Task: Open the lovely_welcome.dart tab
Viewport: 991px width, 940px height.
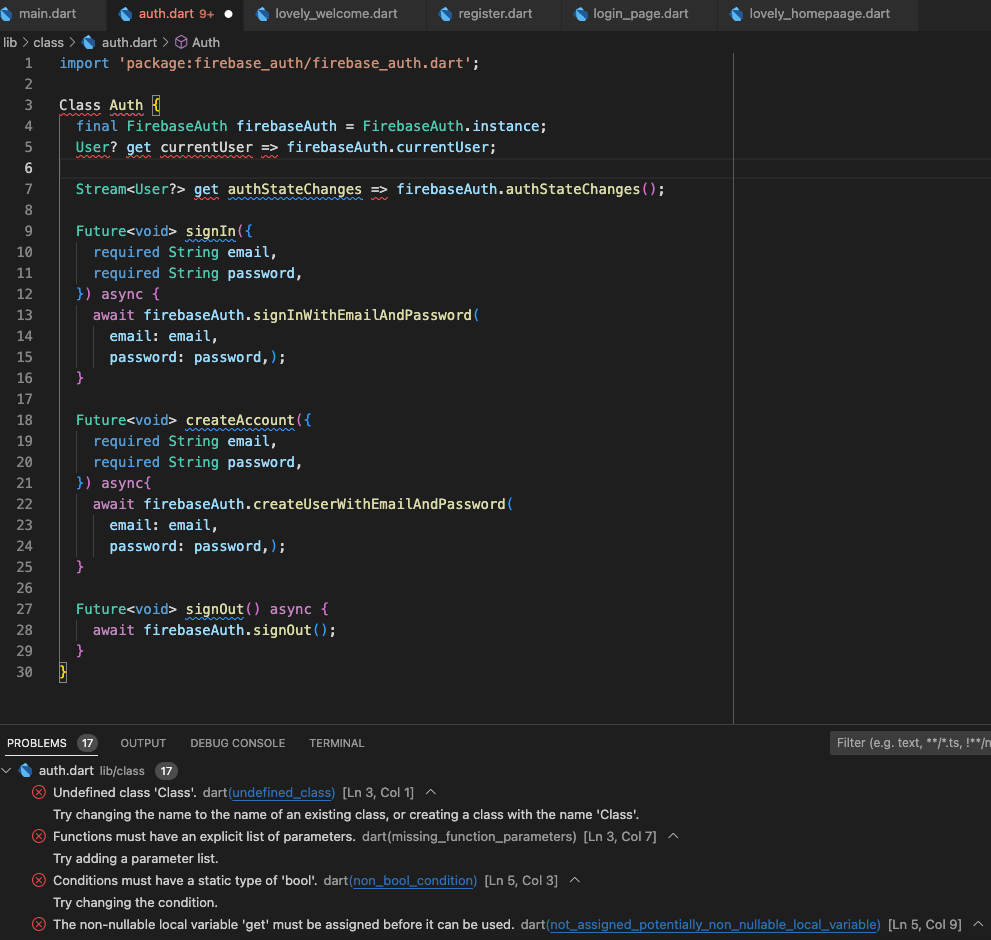Action: [336, 14]
